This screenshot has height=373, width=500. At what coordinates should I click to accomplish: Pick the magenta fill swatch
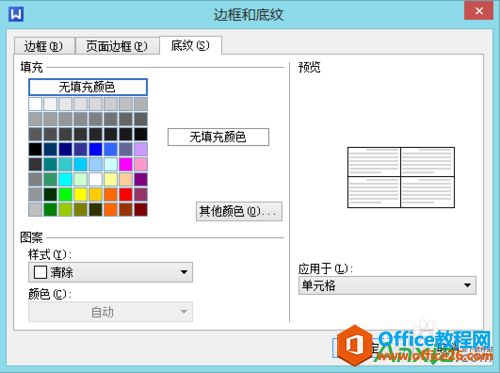[126, 164]
